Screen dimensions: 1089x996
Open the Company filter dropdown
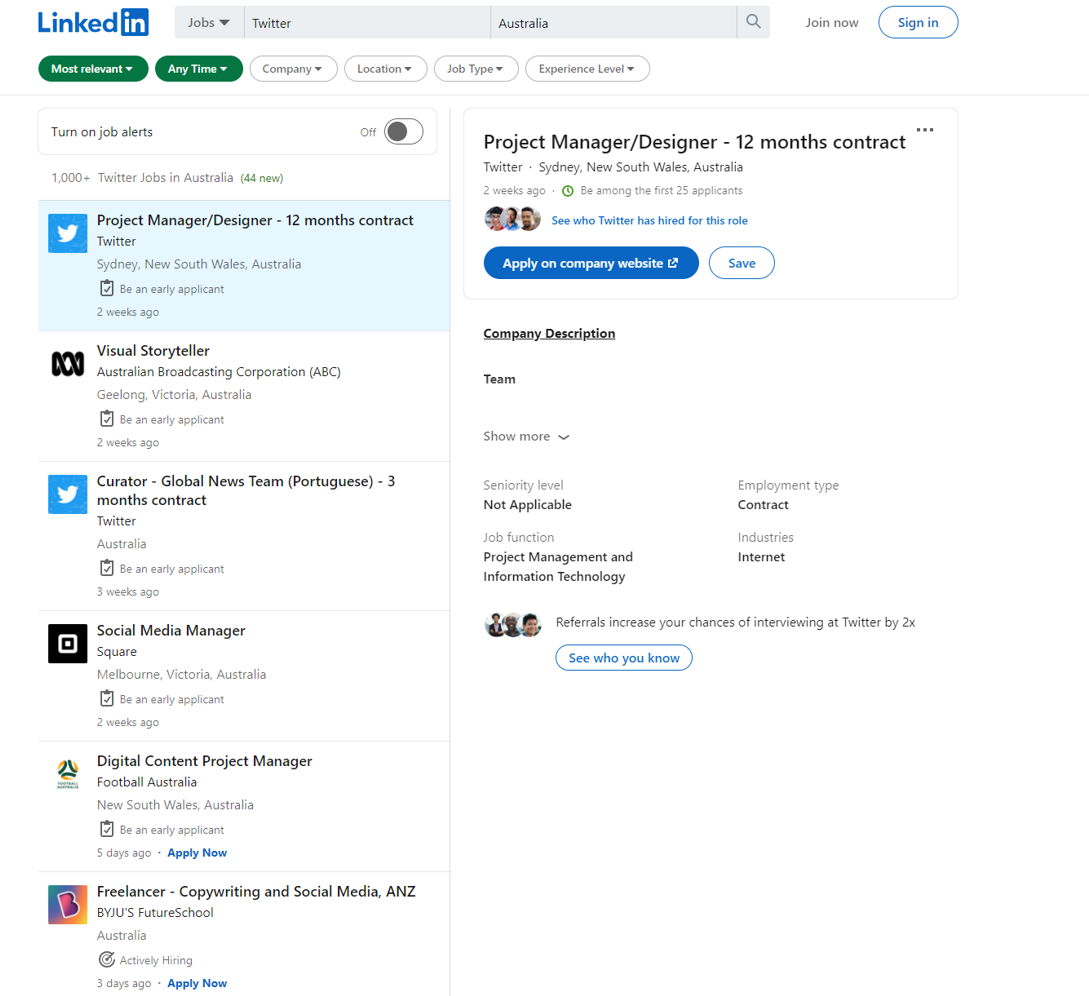tap(293, 69)
